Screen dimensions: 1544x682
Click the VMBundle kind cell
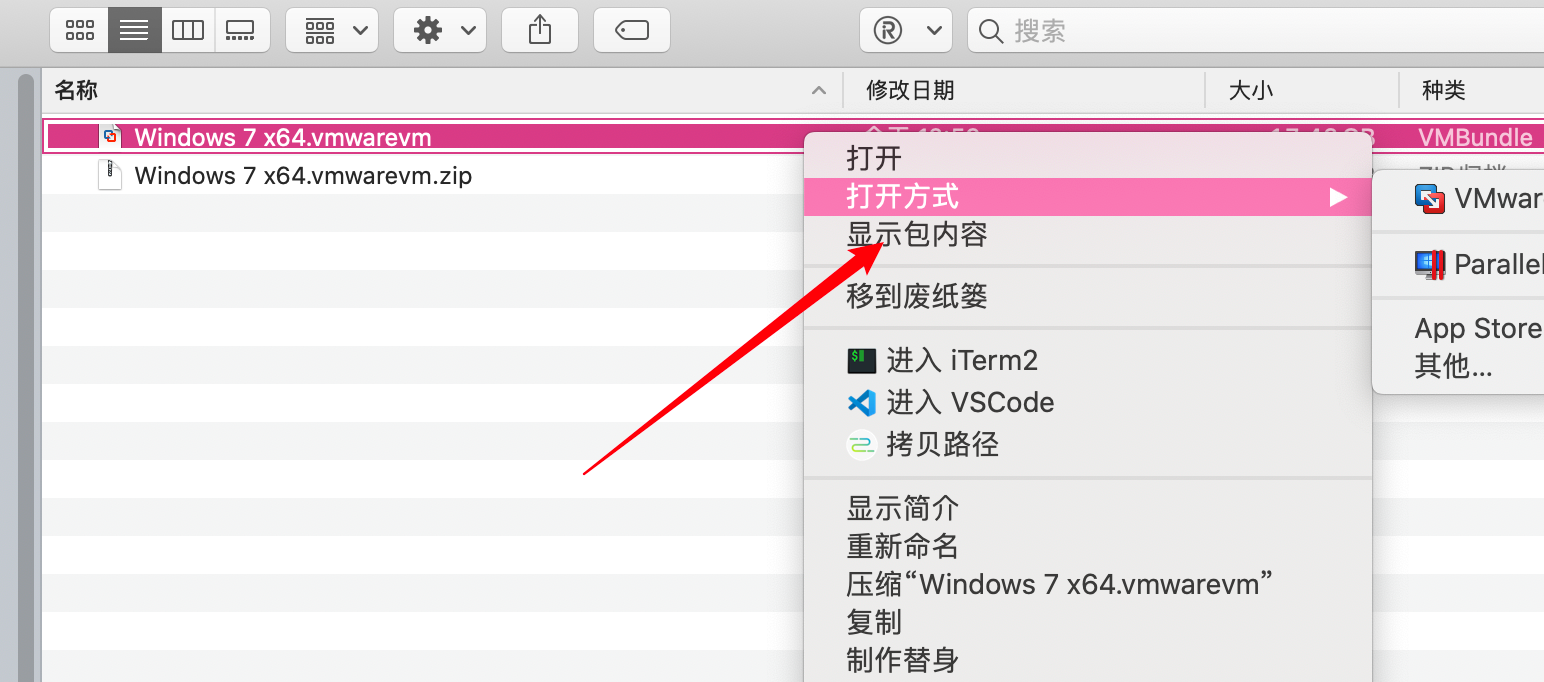1475,137
